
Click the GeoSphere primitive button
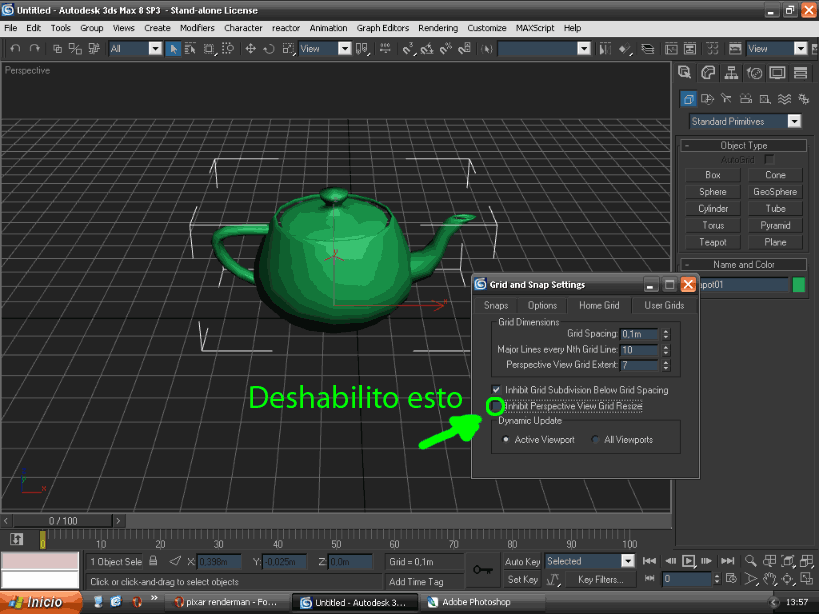[775, 192]
